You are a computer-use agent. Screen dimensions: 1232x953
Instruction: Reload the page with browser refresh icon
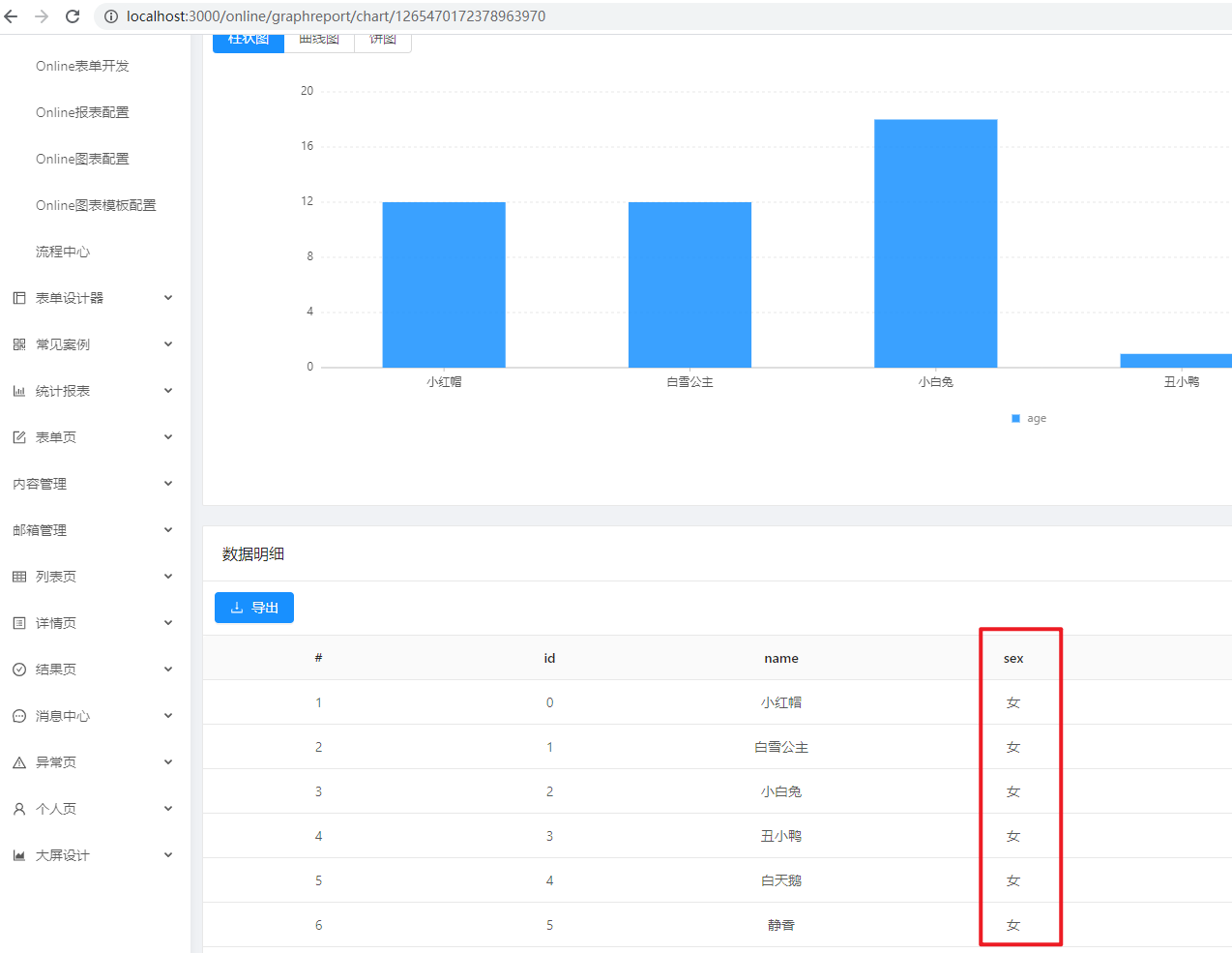point(73,16)
